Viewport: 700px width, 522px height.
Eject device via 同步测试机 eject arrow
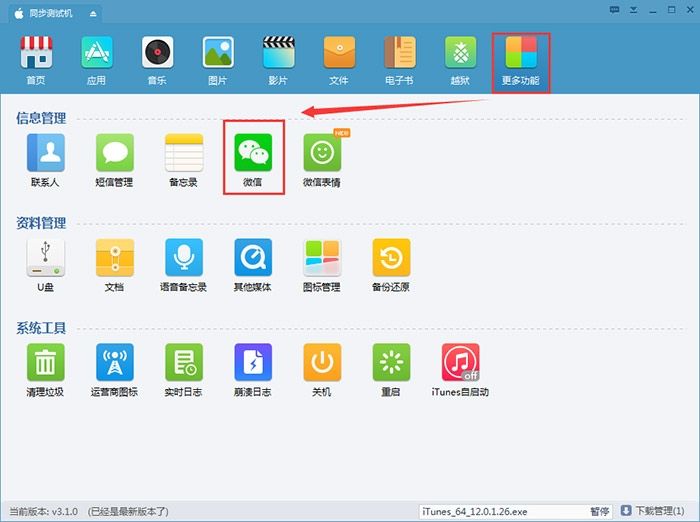93,14
